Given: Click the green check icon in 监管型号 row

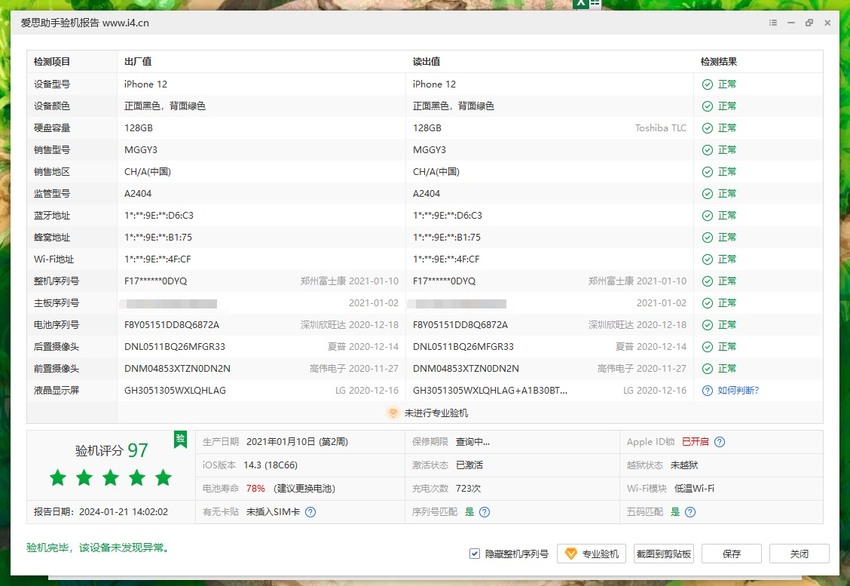Looking at the screenshot, I should coord(707,194).
